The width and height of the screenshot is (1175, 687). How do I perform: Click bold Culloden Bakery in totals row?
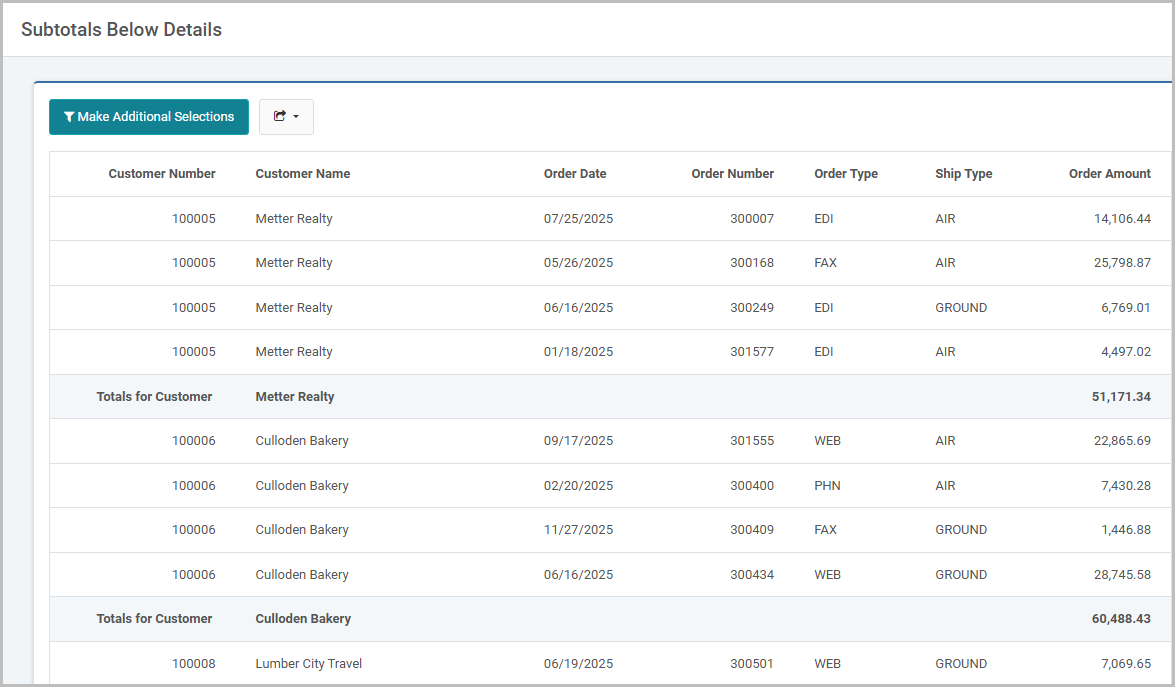click(x=303, y=619)
